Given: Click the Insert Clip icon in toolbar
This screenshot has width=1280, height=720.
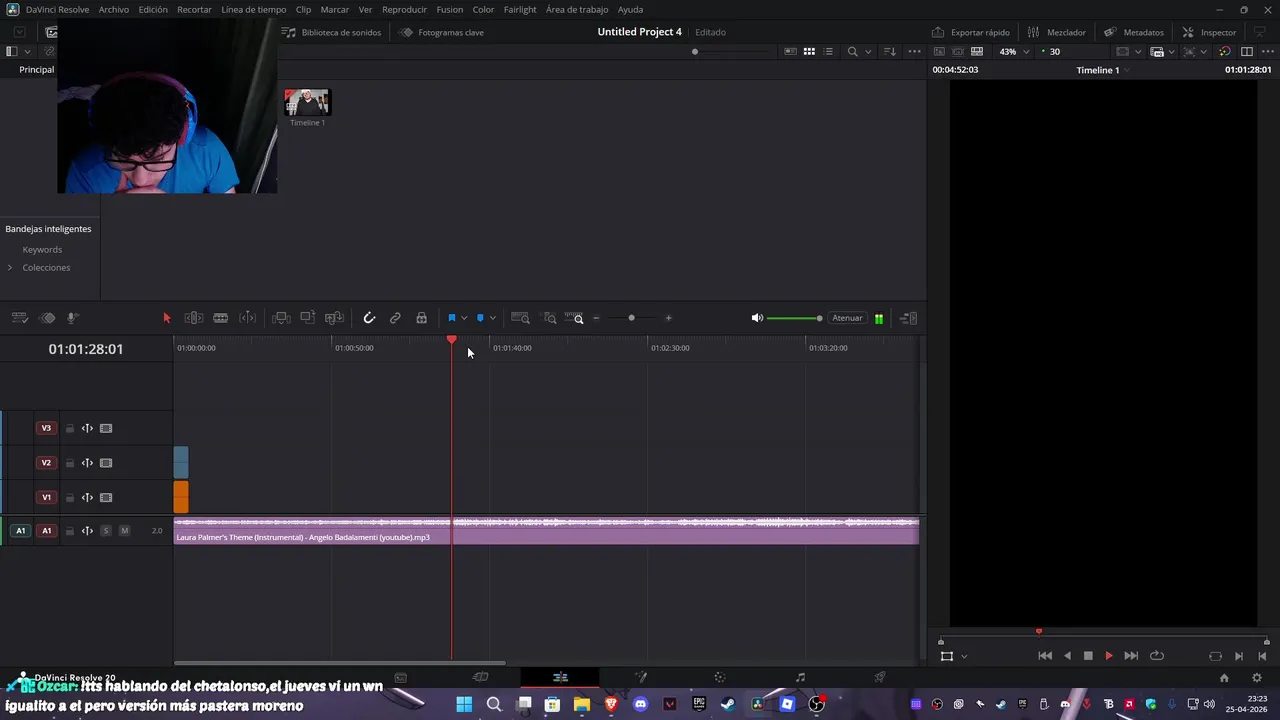Looking at the screenshot, I should coord(281,318).
